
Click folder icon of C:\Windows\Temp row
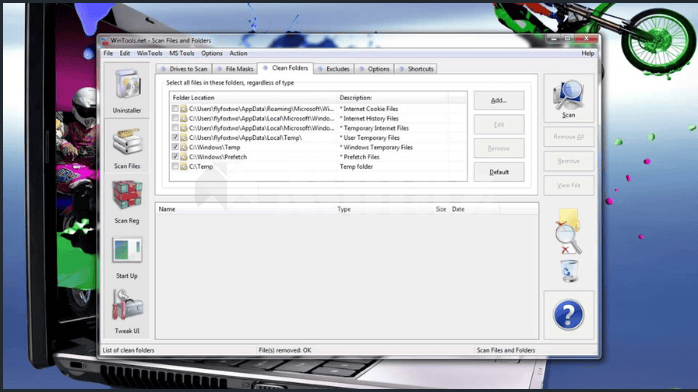pyautogui.click(x=184, y=147)
